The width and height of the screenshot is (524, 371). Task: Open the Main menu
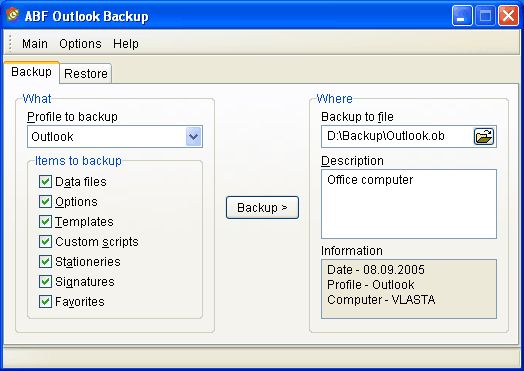click(x=35, y=43)
